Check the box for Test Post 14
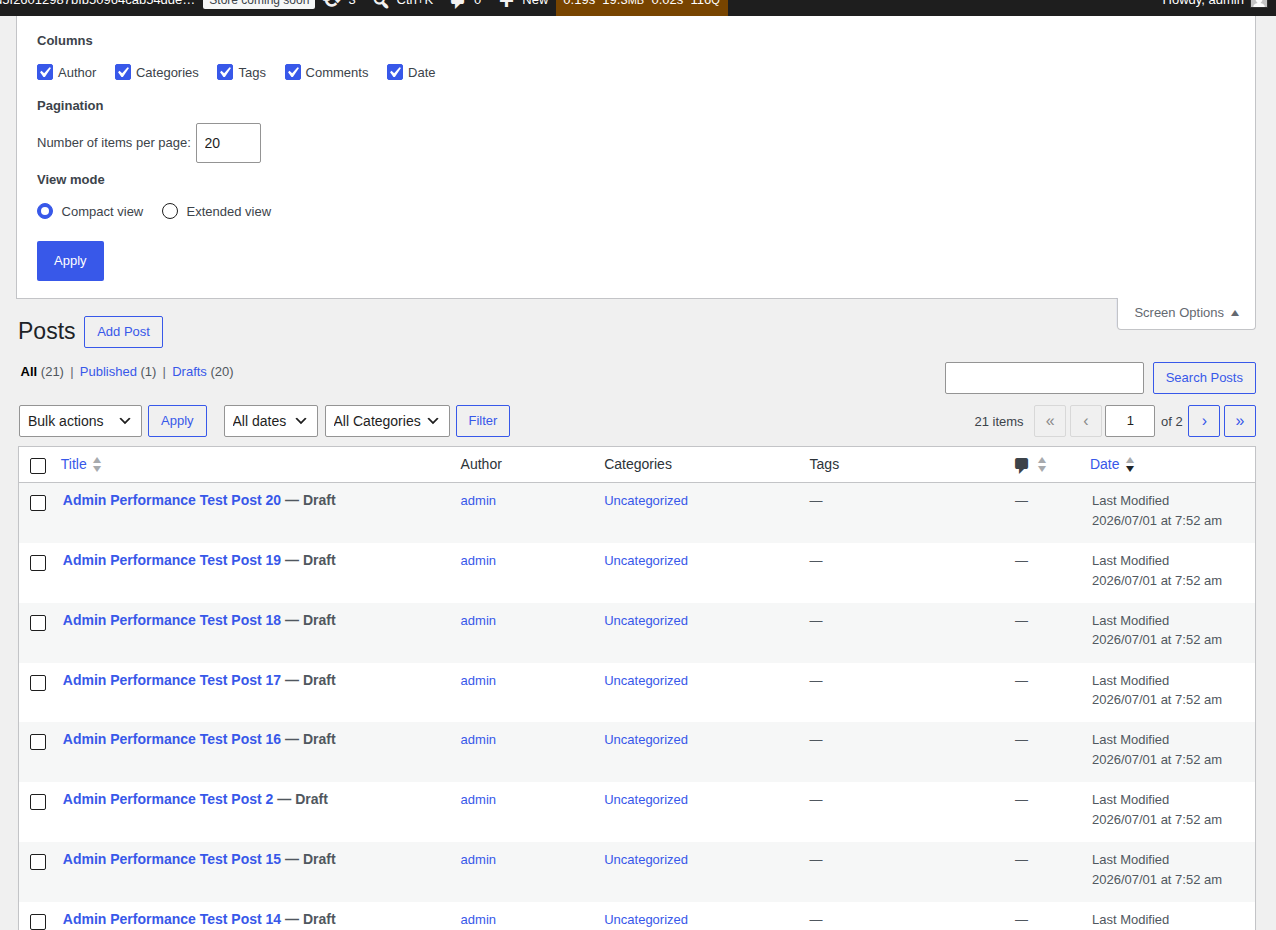Viewport: 1276px width, 930px height. [x=38, y=922]
